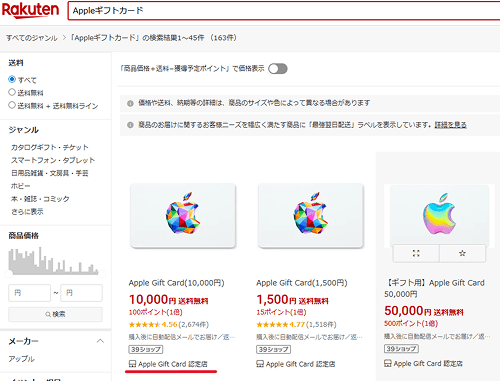
Task: Click 39ショップ badge on 1,500円 item
Action: [273, 349]
